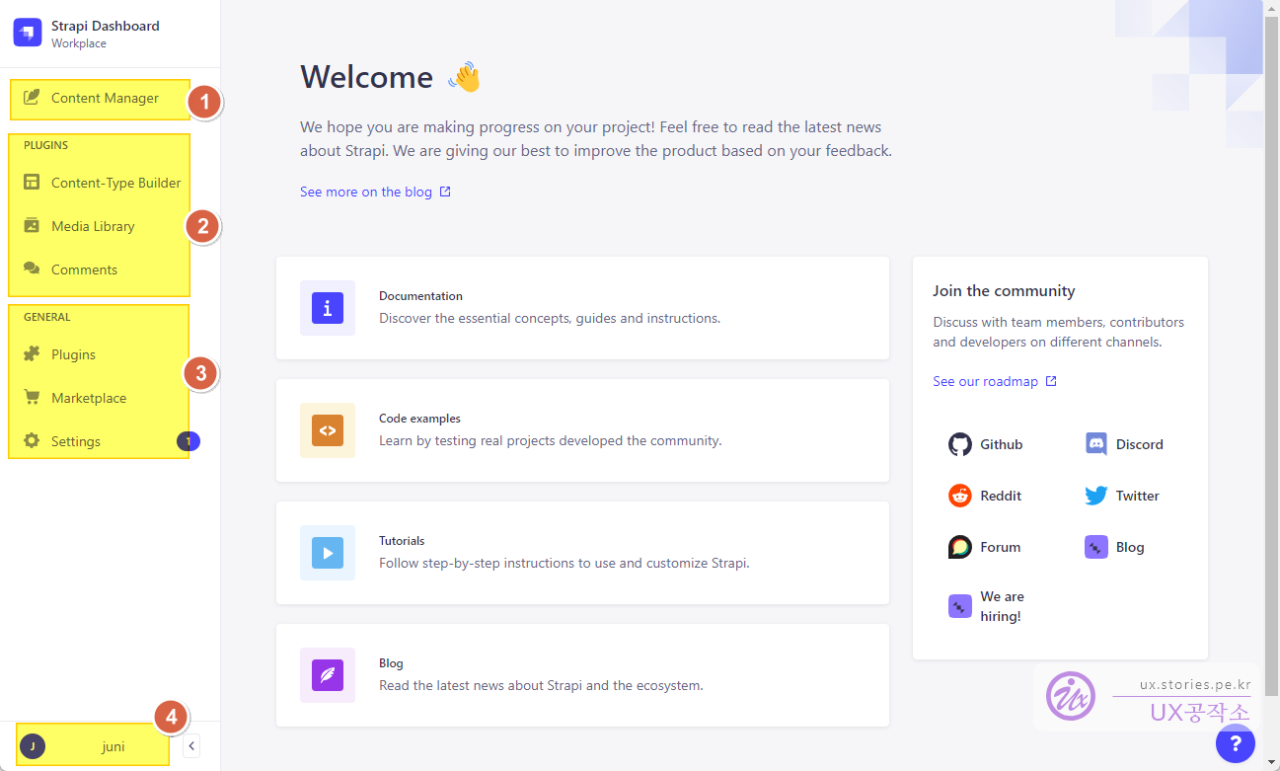The height and width of the screenshot is (771, 1280).
Task: Click the Content-Type Builder layout icon
Action: click(x=31, y=182)
